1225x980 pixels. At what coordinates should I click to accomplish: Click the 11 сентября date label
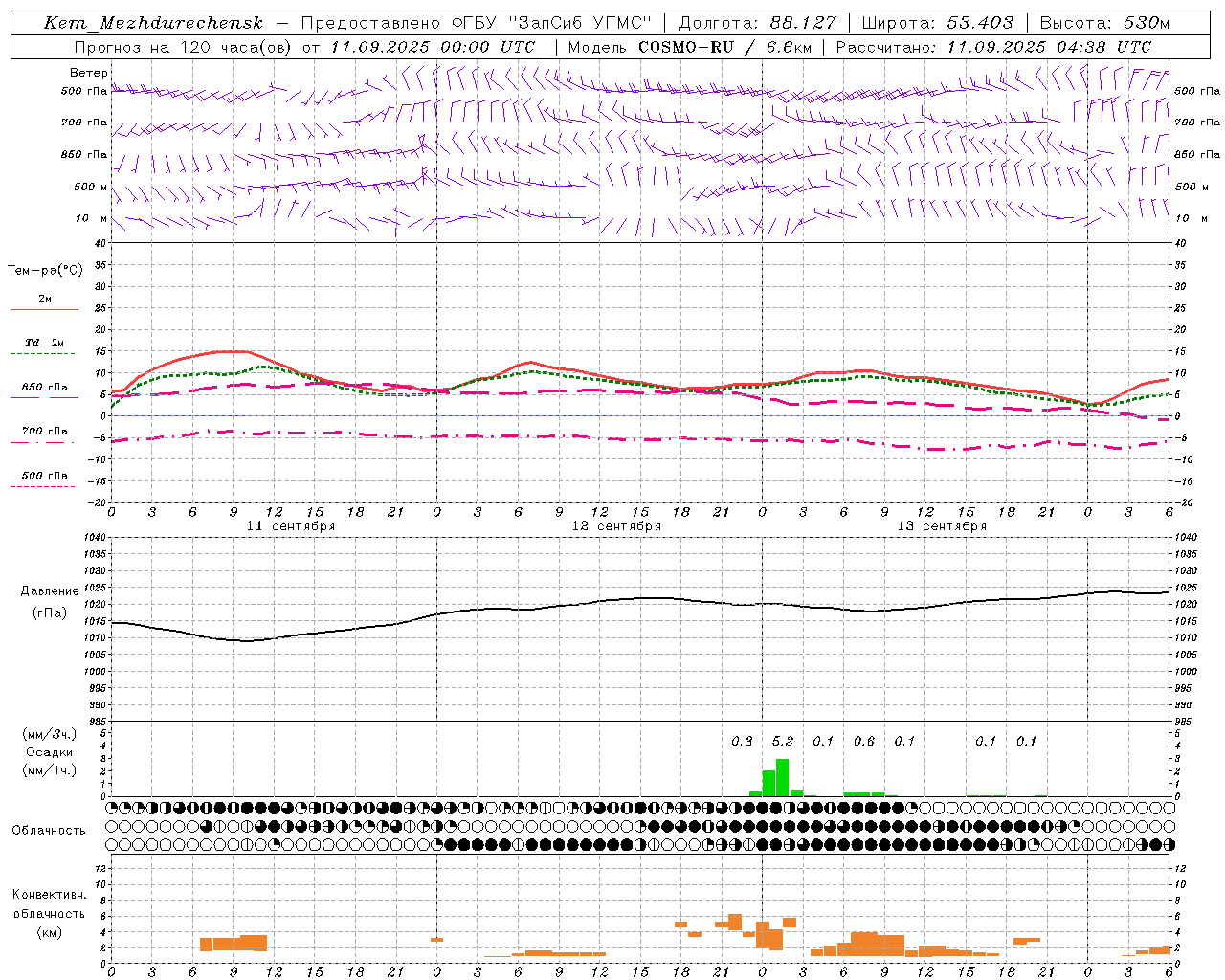[x=291, y=526]
